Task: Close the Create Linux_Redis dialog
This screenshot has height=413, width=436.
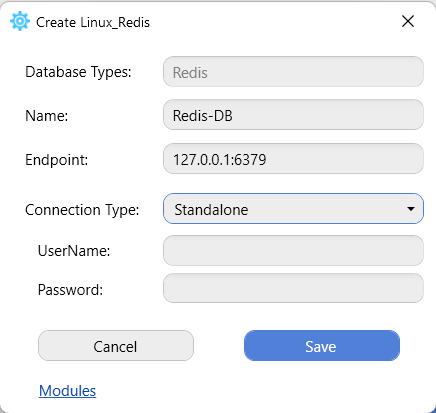Action: [408, 21]
